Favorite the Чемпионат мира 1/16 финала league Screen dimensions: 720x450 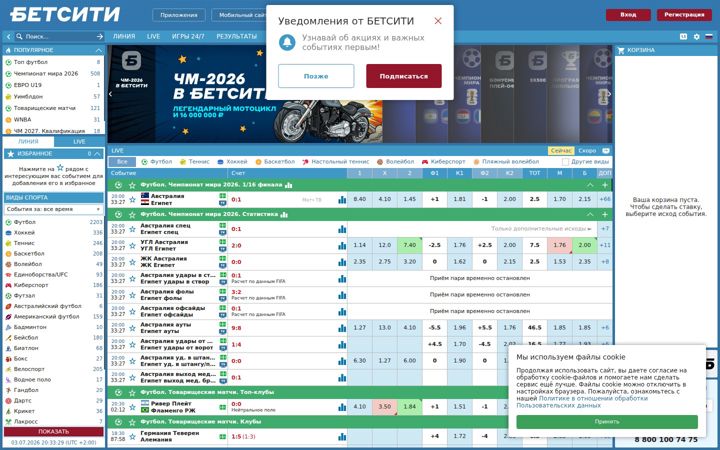(x=132, y=185)
